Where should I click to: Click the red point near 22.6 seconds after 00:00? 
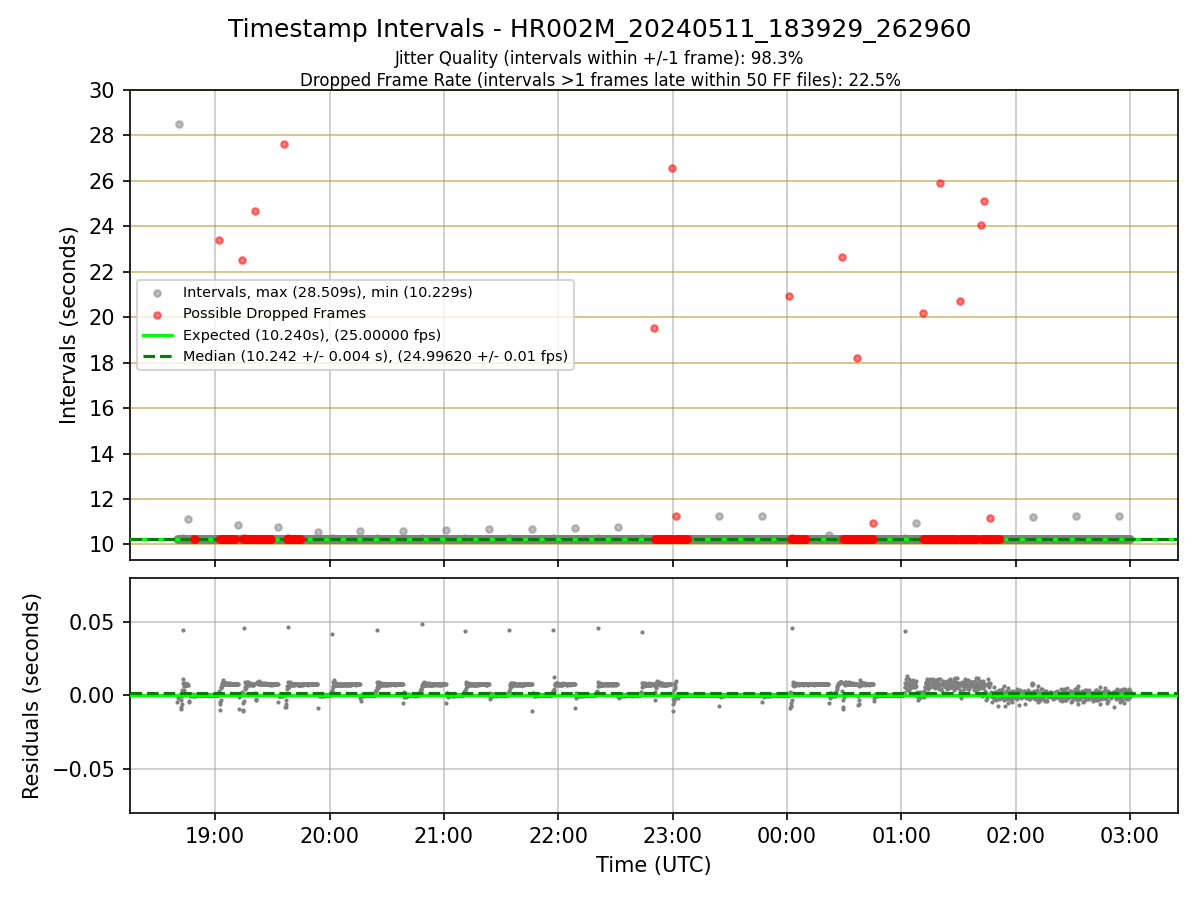842,257
